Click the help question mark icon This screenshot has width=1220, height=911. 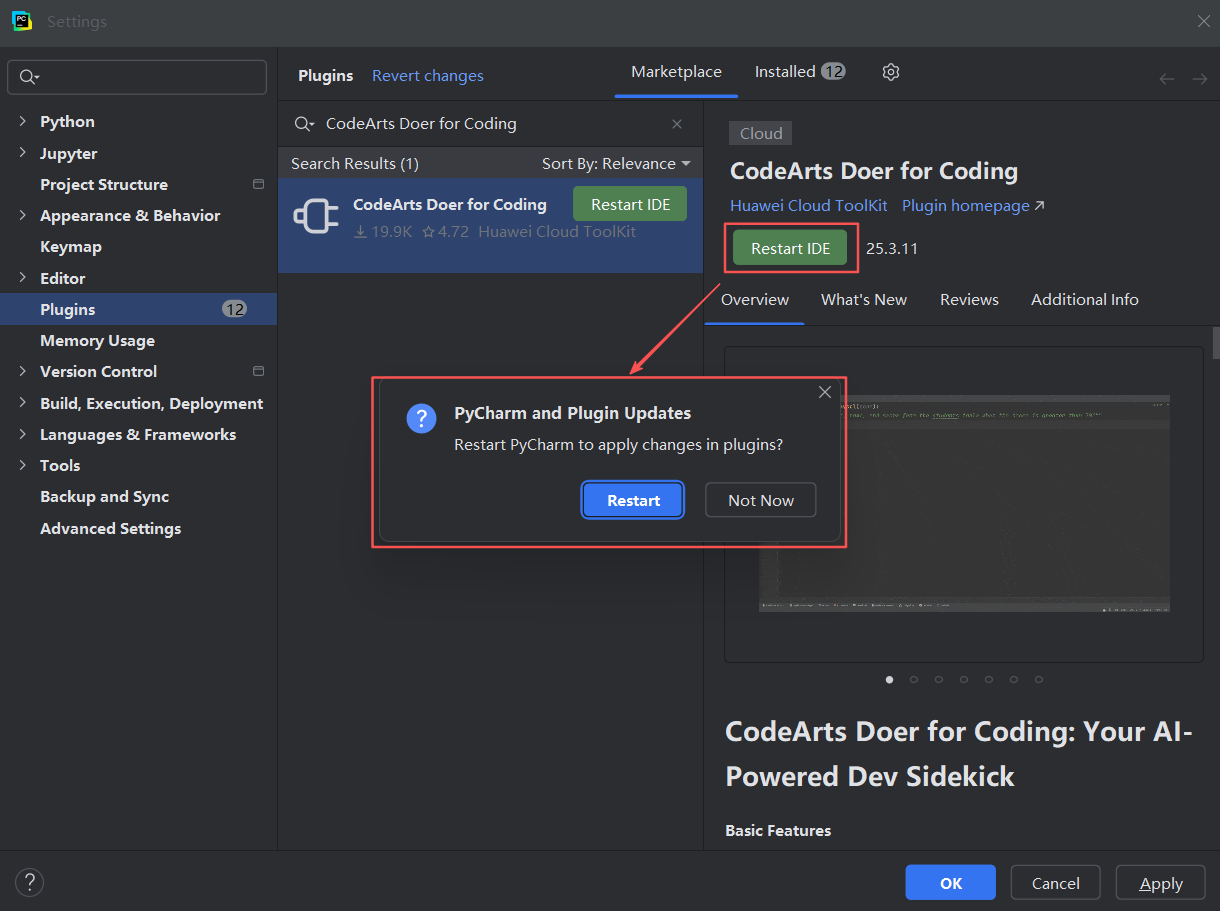[x=30, y=882]
